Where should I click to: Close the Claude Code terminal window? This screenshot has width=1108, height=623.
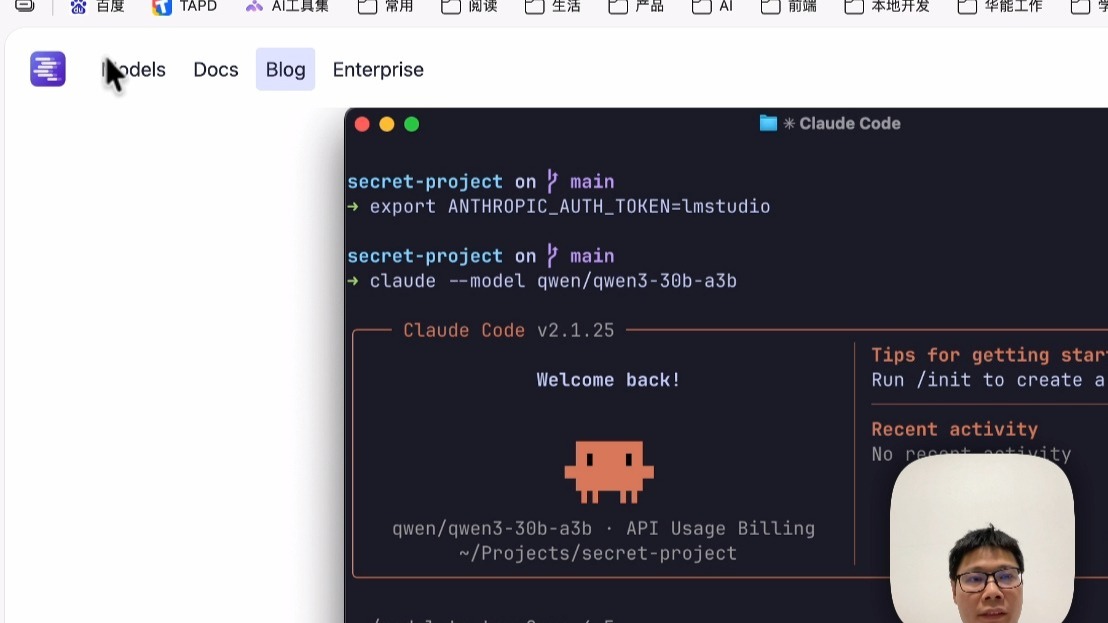click(363, 124)
